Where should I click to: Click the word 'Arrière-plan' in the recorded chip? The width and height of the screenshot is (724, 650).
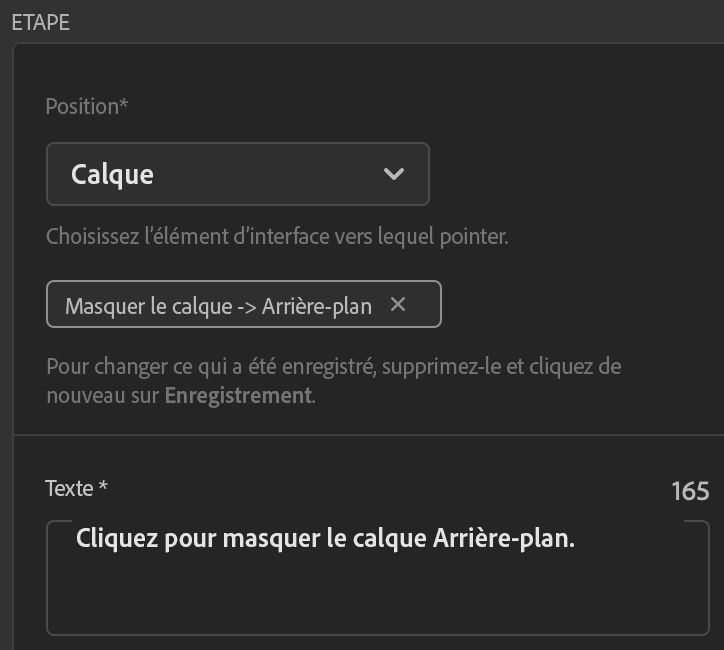pyautogui.click(x=317, y=306)
